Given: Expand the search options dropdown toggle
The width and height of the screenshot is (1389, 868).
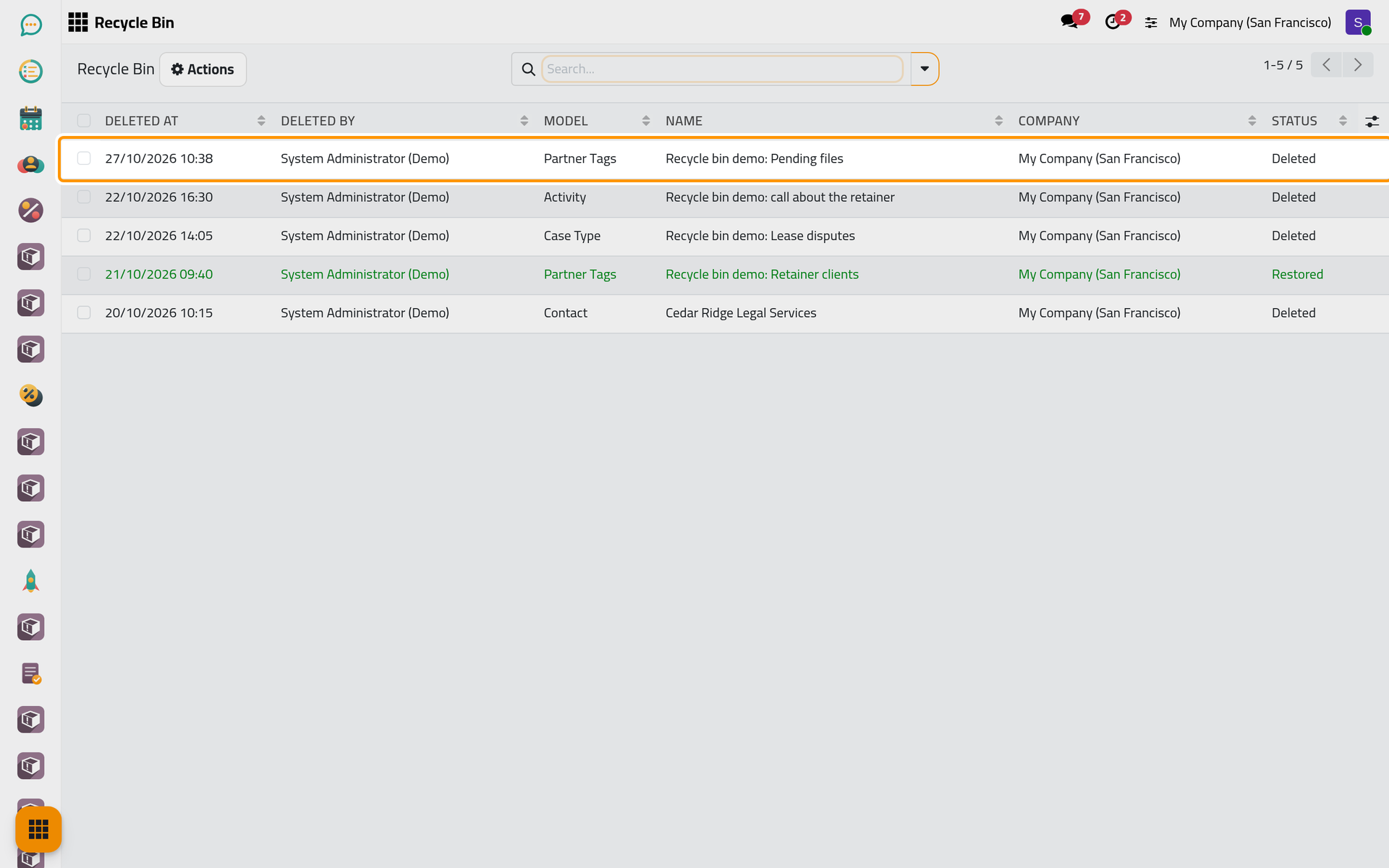Looking at the screenshot, I should pyautogui.click(x=925, y=69).
